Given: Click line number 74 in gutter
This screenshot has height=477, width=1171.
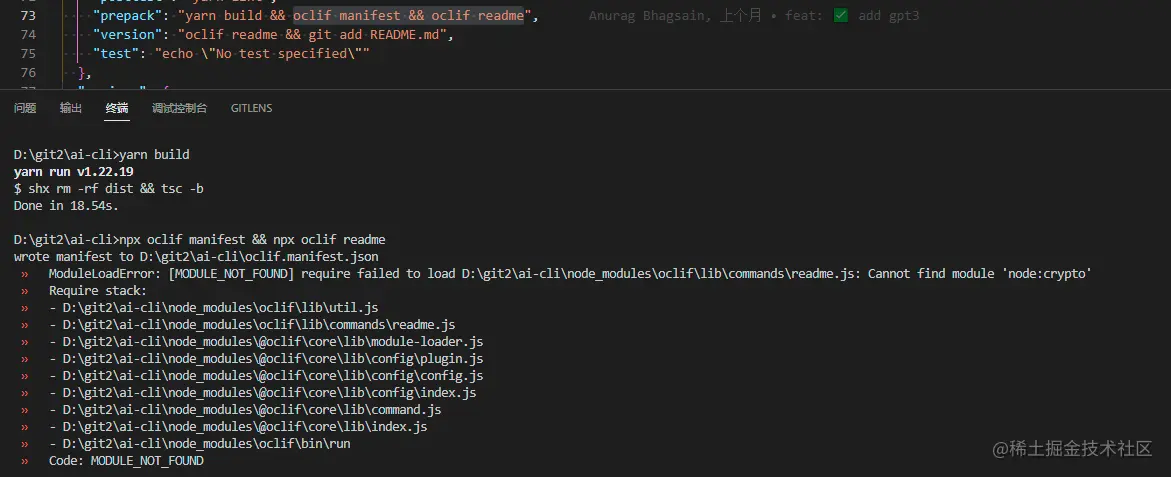Looking at the screenshot, I should [28, 34].
